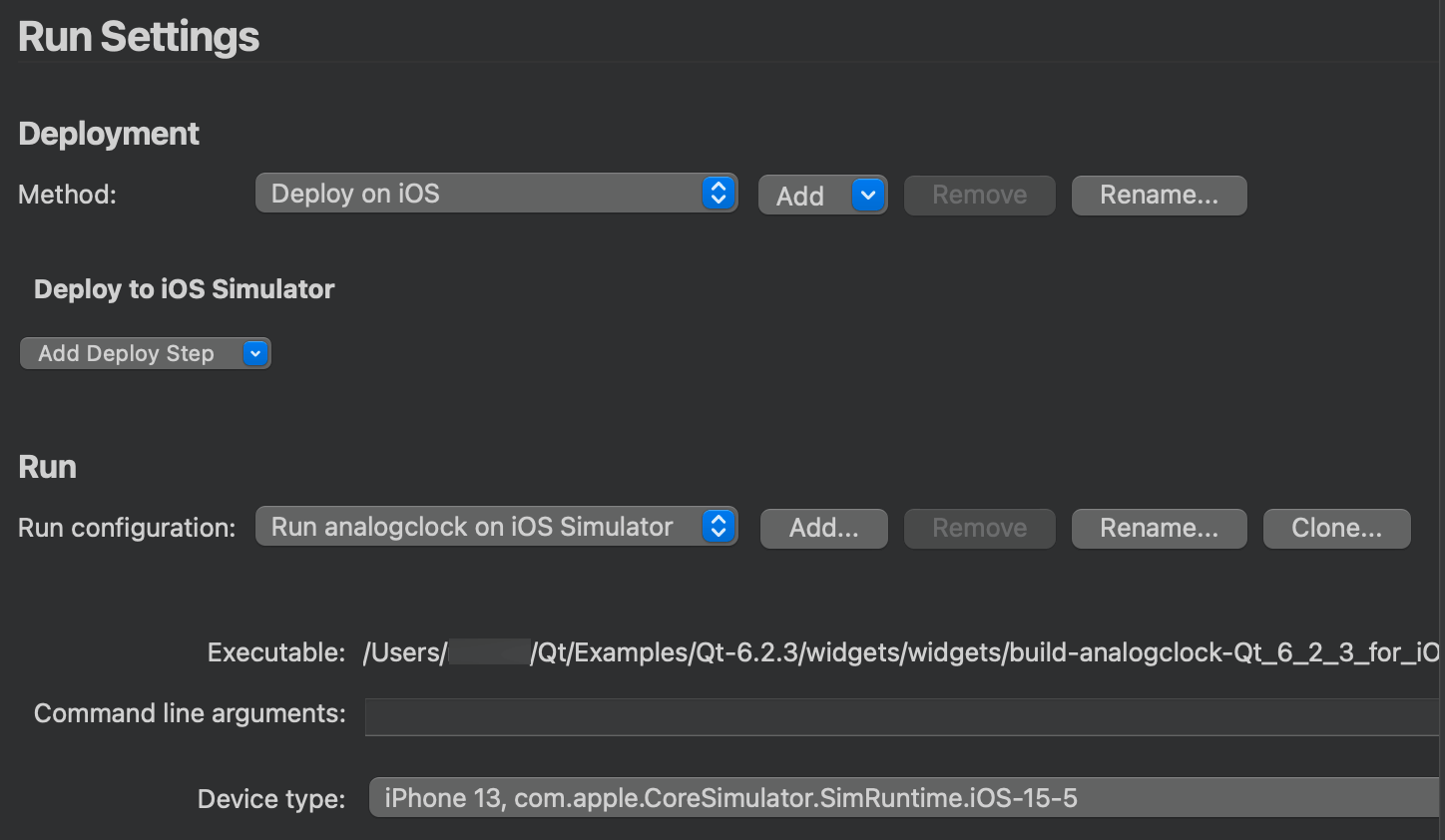Viewport: 1445px width, 840px height.
Task: Open the Device type dropdown
Action: click(x=898, y=797)
